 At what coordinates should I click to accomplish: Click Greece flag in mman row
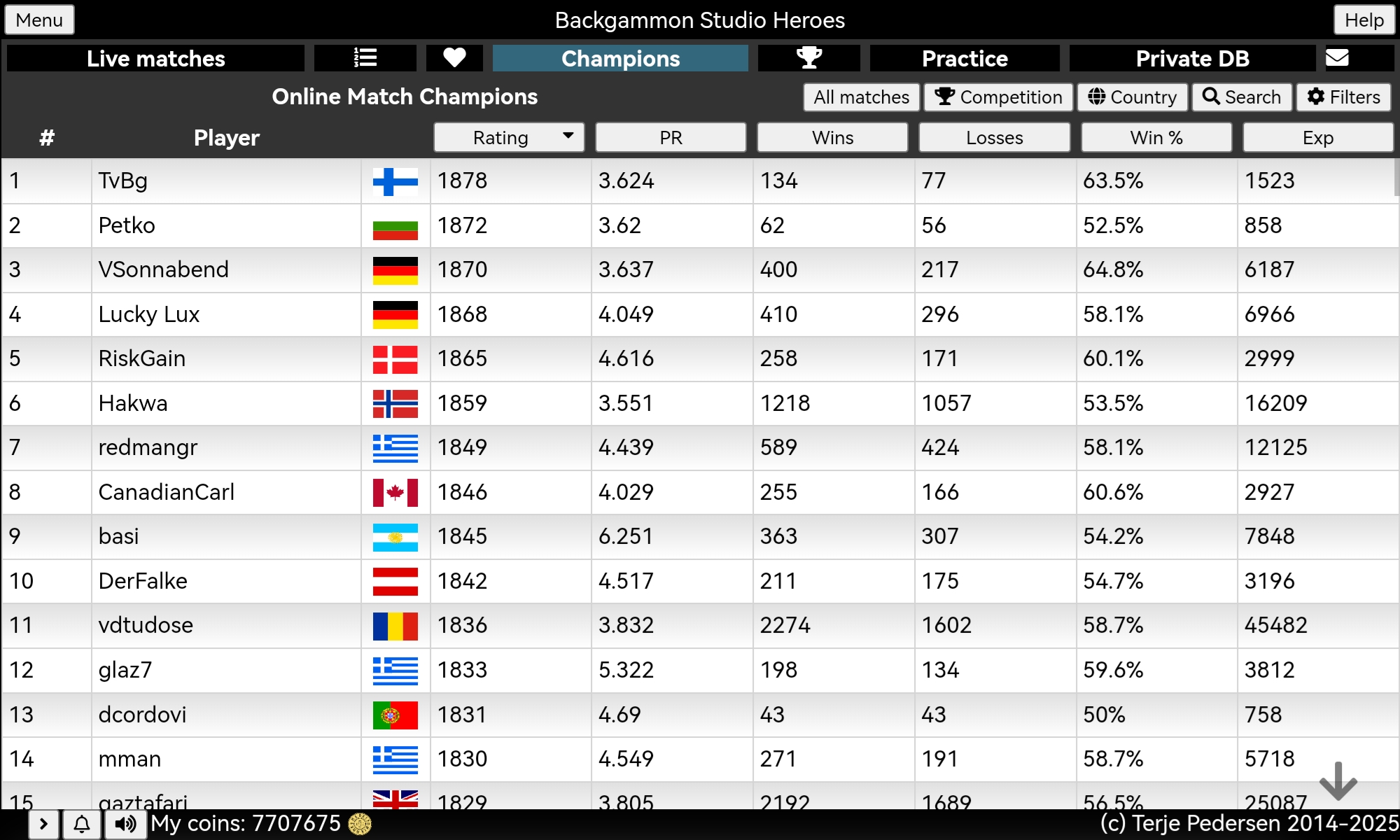pyautogui.click(x=395, y=759)
